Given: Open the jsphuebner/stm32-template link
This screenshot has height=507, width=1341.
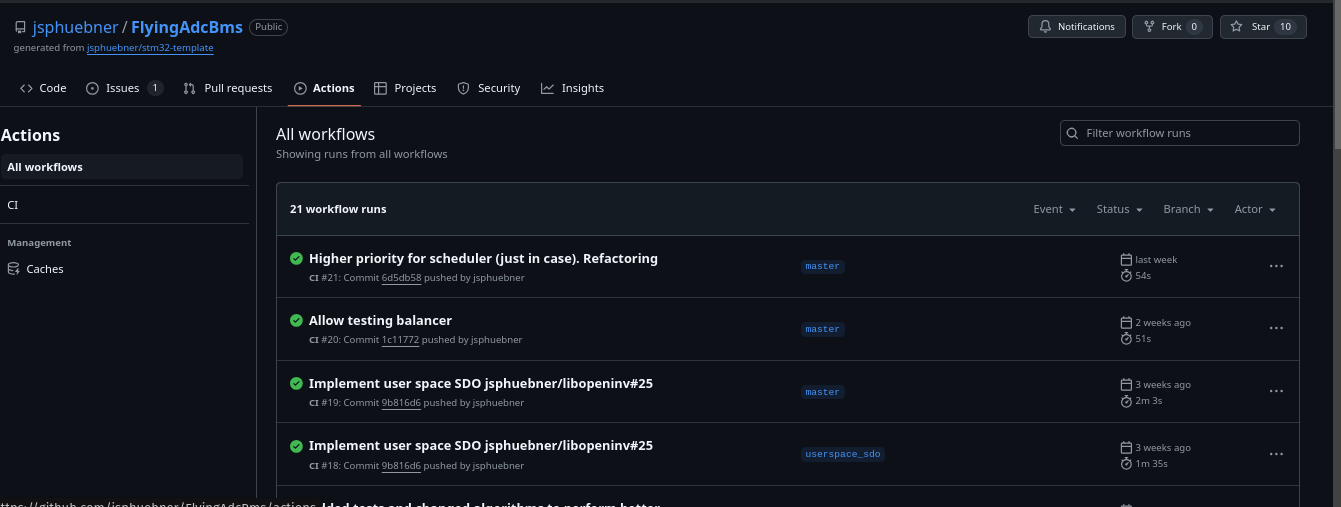Looking at the screenshot, I should coord(150,48).
